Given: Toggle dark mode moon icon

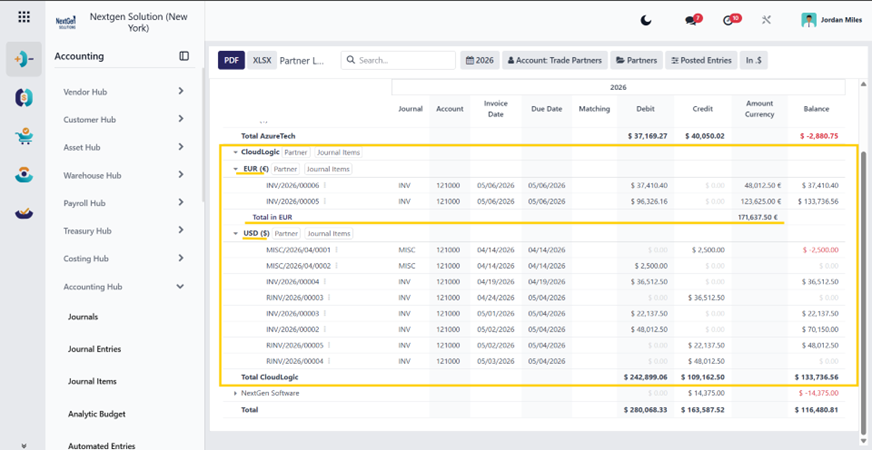Looking at the screenshot, I should 646,21.
